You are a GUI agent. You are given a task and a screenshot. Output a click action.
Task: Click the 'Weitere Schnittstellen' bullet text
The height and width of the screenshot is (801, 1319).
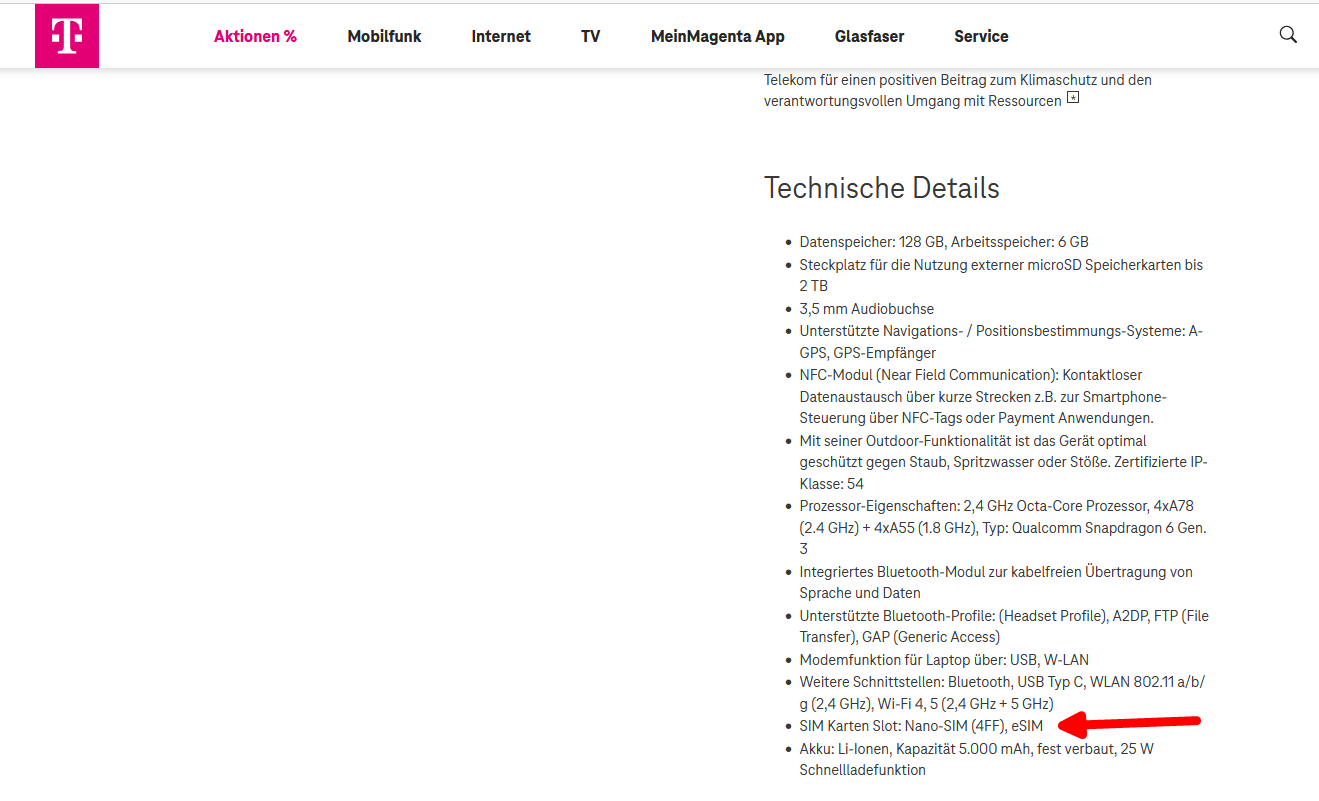click(1003, 692)
